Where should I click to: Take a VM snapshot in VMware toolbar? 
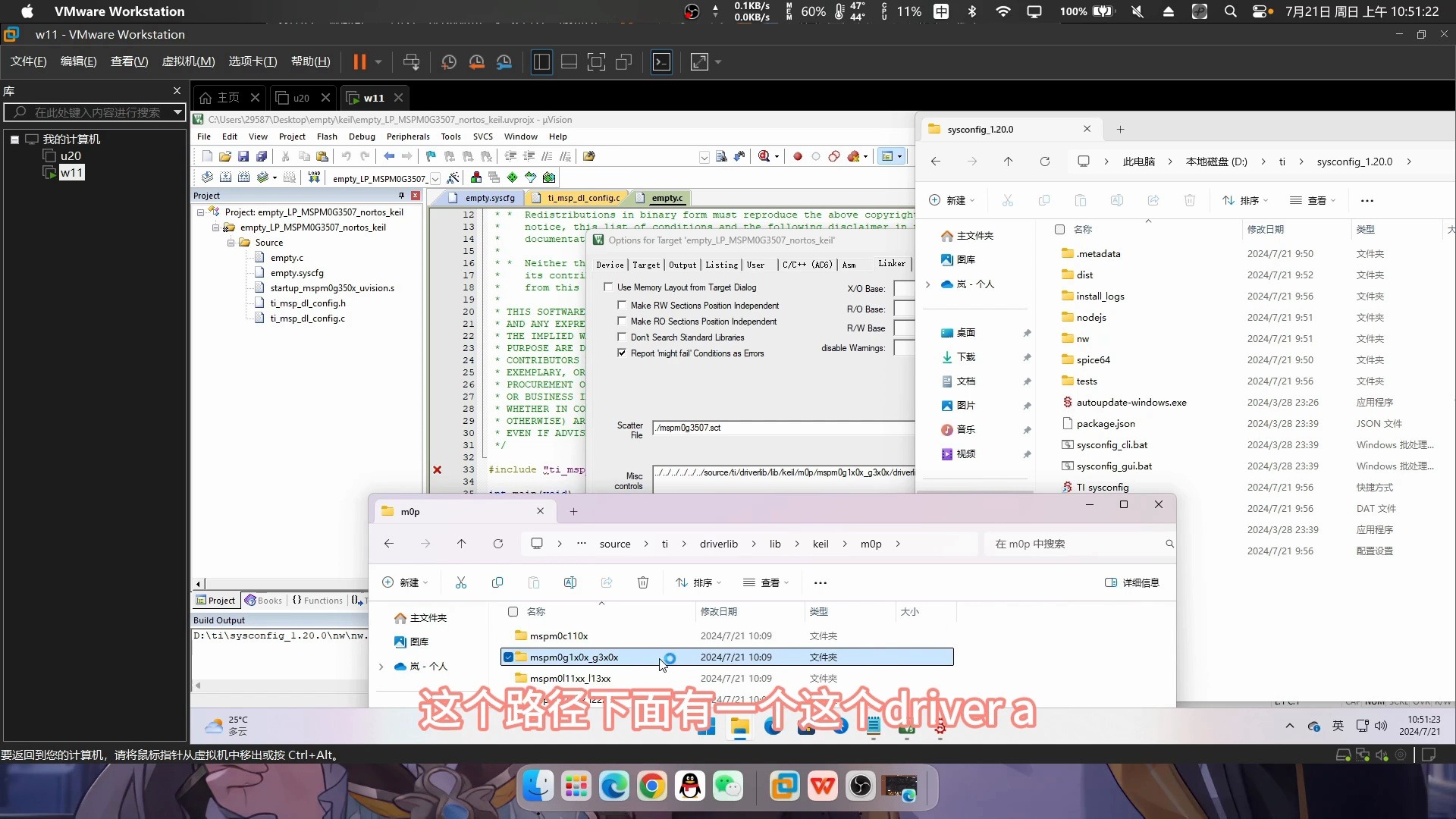coord(449,62)
